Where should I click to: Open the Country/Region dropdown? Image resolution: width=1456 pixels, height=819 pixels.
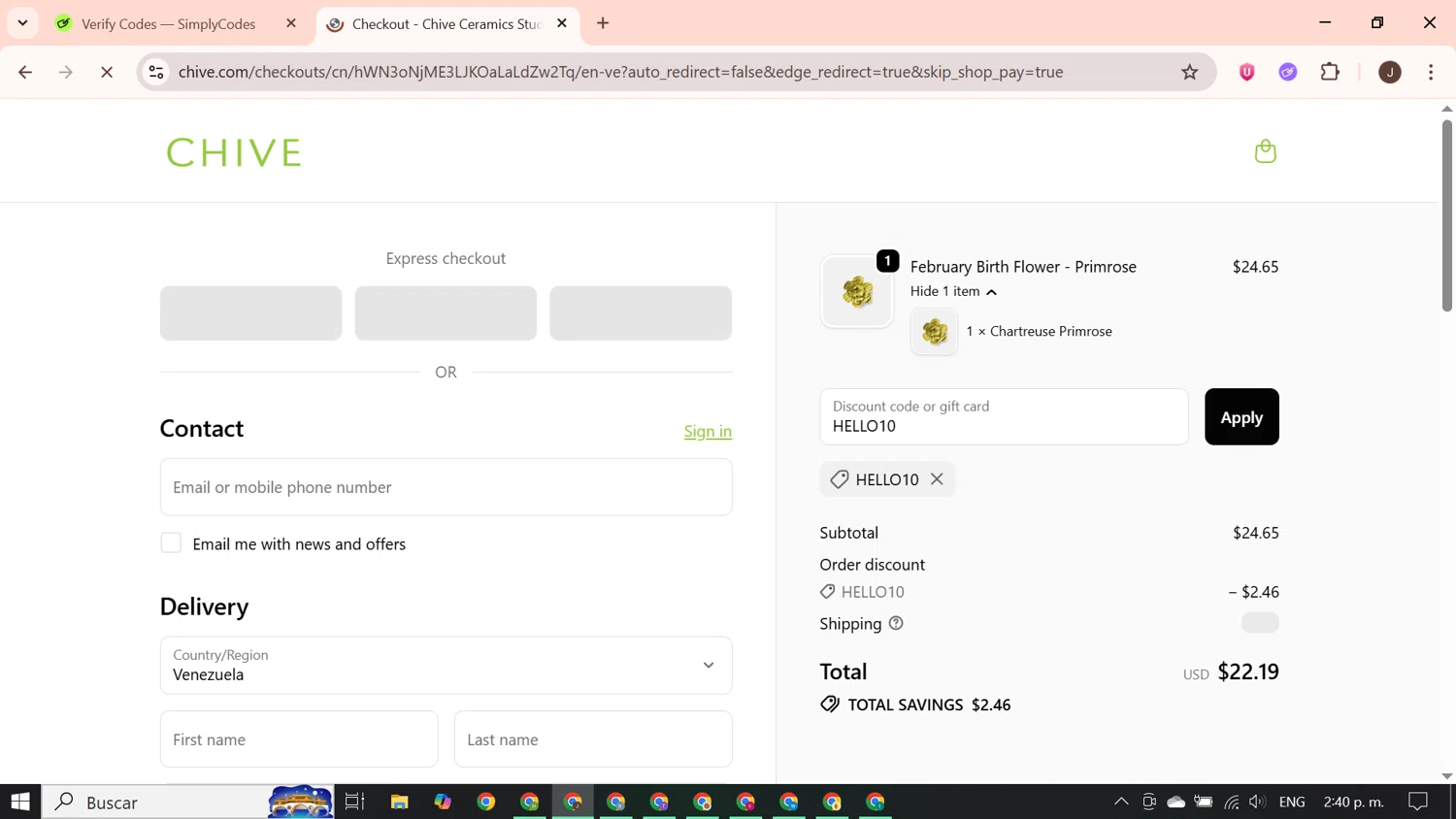pyautogui.click(x=446, y=666)
